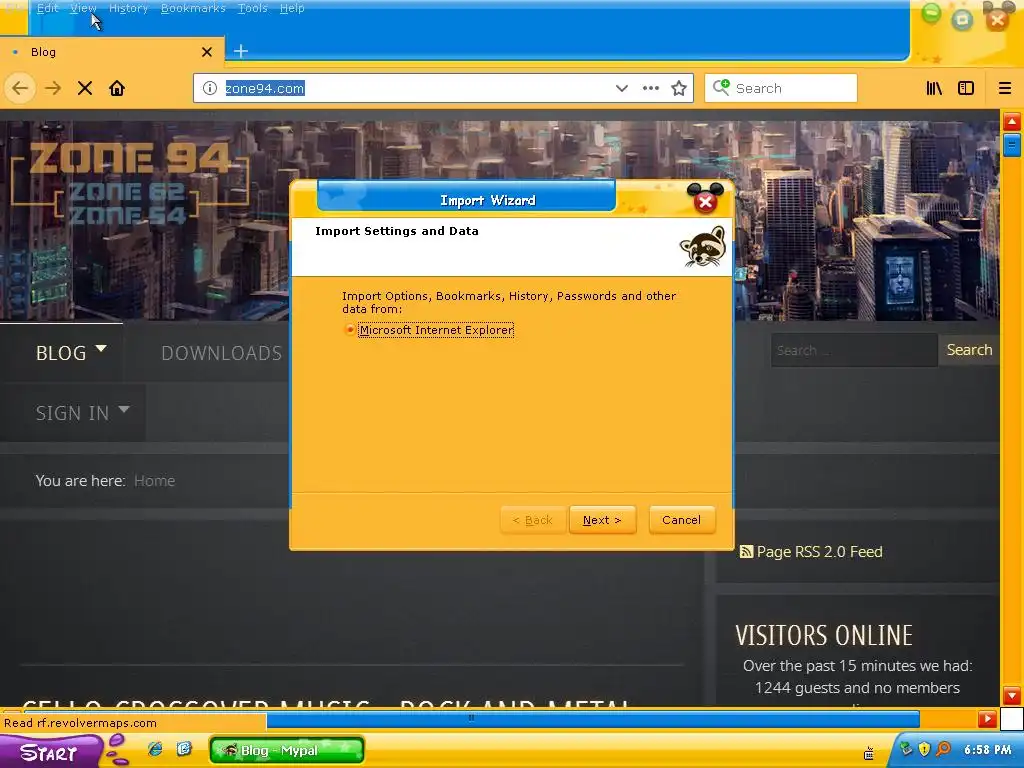Click the second quick launch browser icon
The image size is (1024, 768).
184,749
